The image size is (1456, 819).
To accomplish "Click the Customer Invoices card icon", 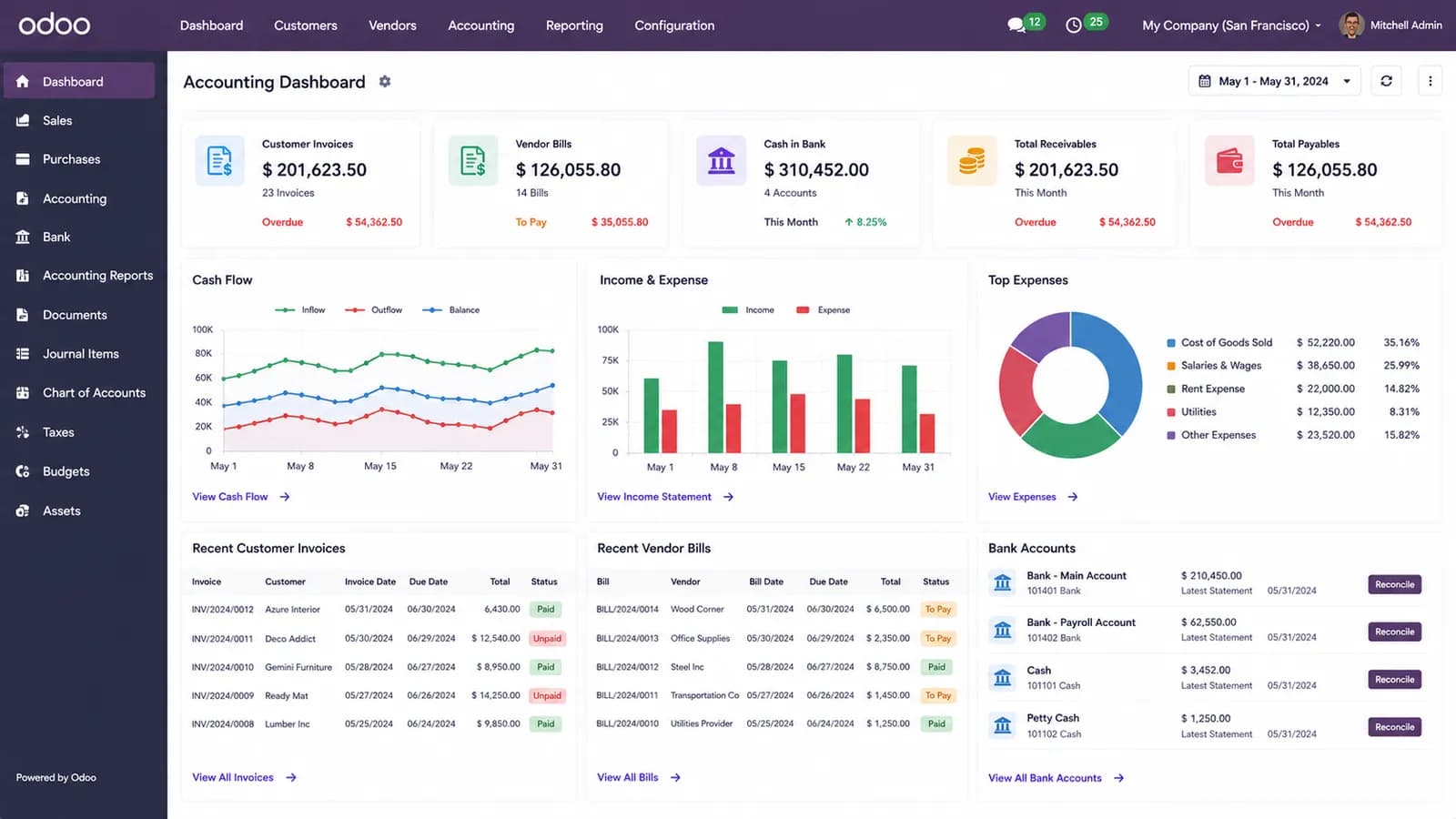I will [x=219, y=161].
